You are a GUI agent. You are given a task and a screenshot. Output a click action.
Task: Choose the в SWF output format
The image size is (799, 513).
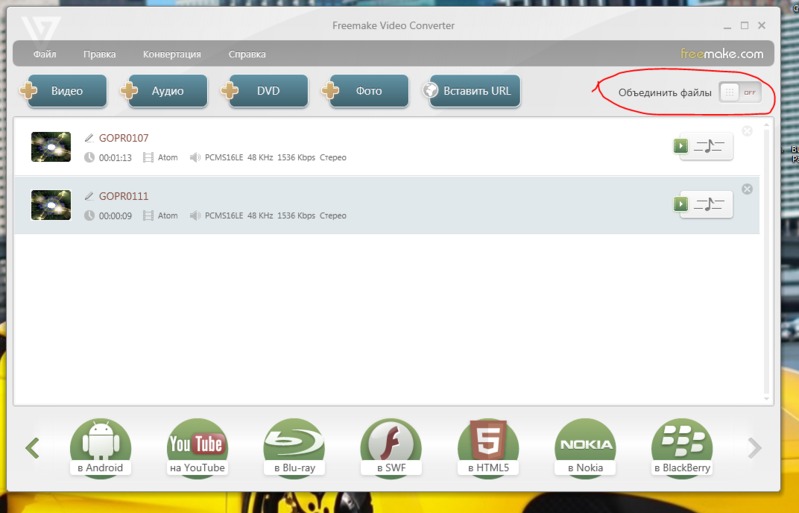coord(391,447)
